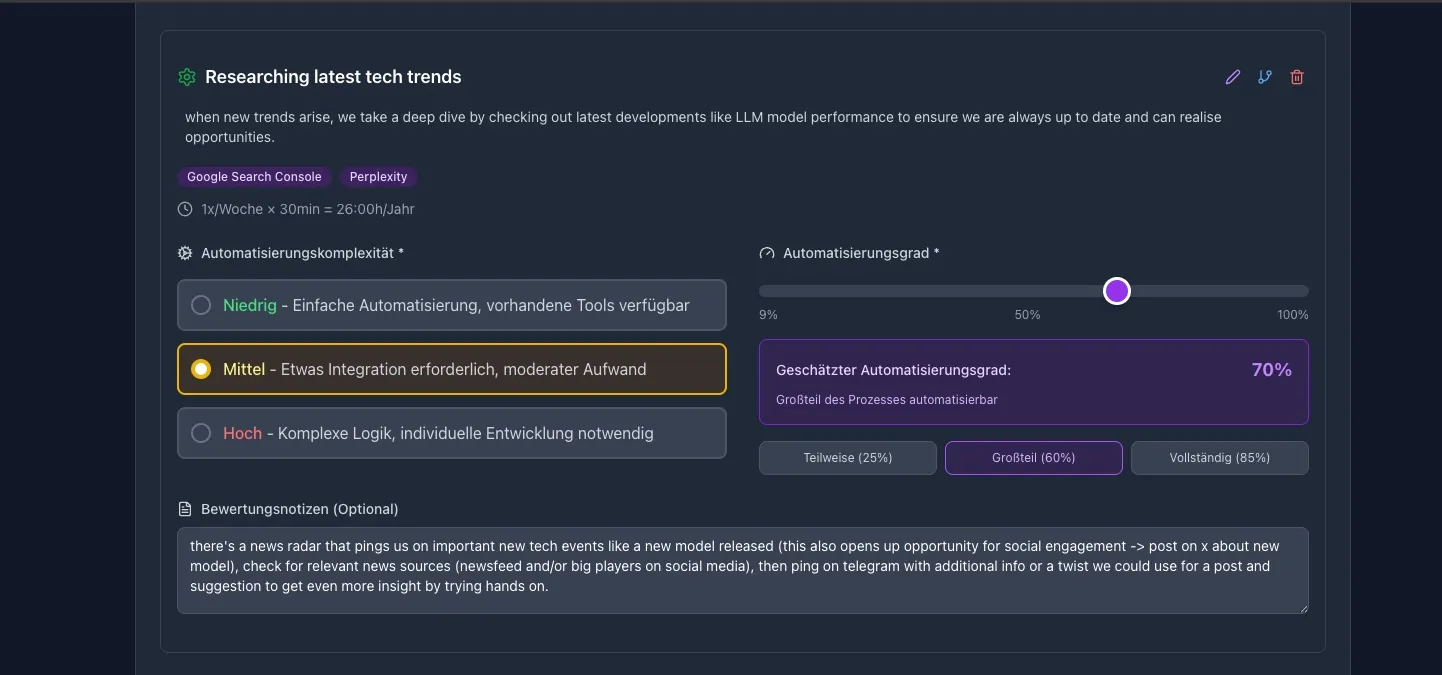Image resolution: width=1442 pixels, height=675 pixels.
Task: Select the Niedrig complexity radio option
Action: 452,305
